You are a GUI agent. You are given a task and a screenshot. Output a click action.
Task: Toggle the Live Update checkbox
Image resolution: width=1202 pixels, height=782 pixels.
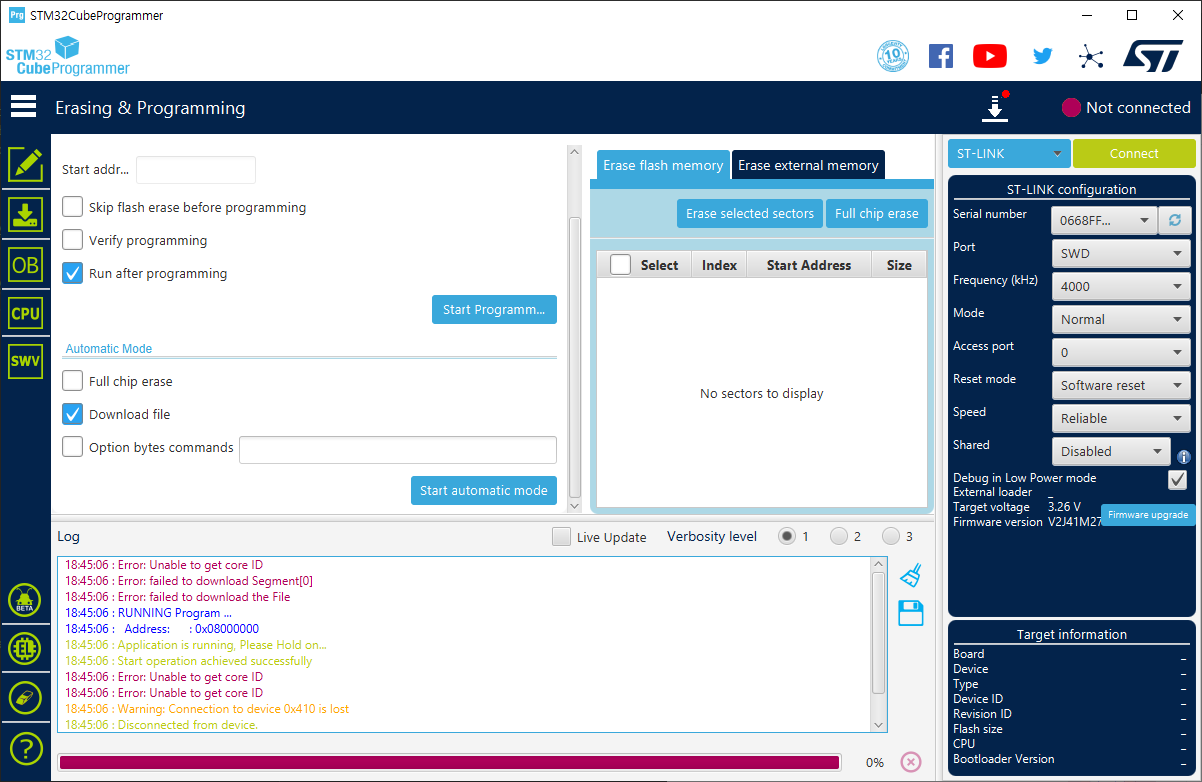point(562,537)
